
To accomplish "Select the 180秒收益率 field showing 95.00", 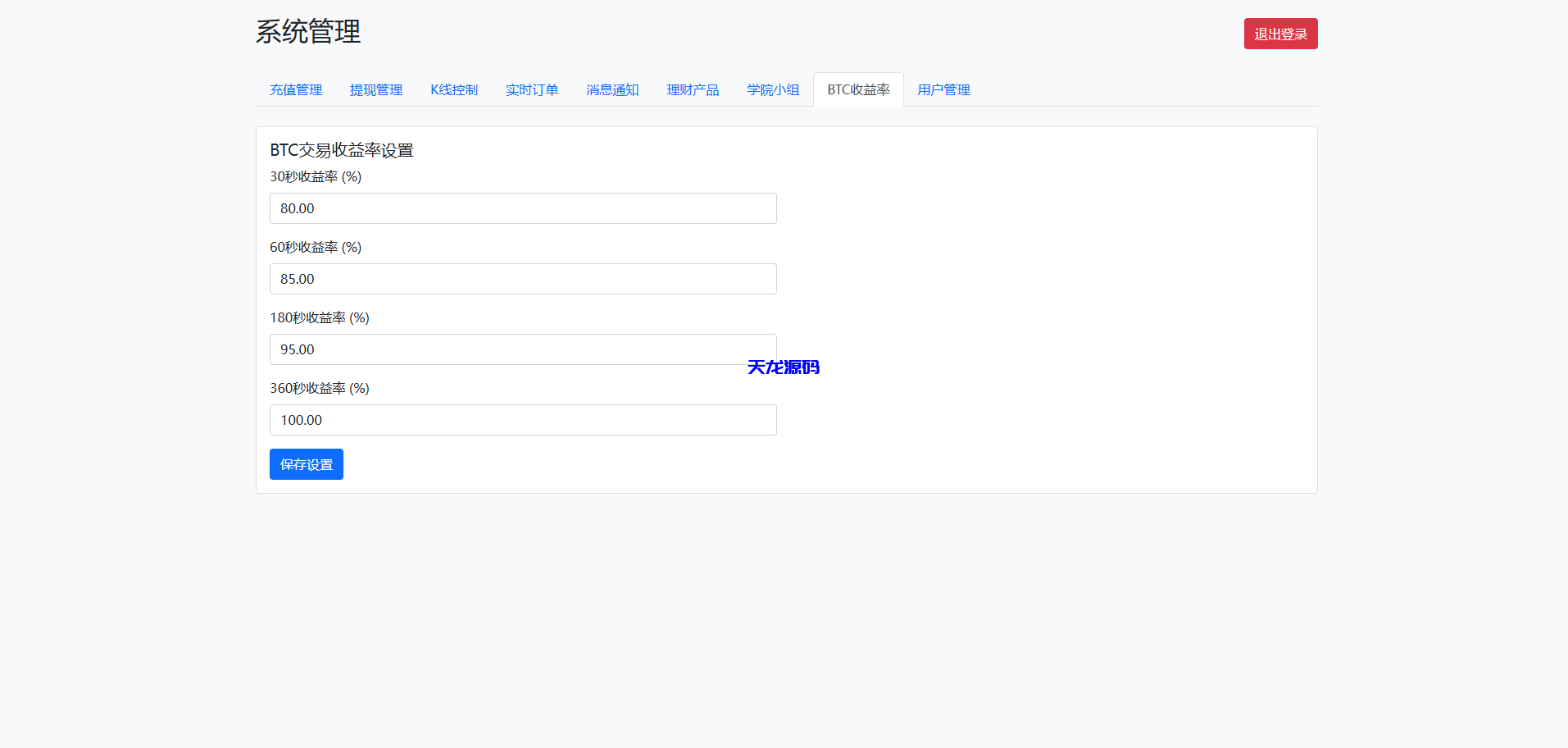I will 523,349.
